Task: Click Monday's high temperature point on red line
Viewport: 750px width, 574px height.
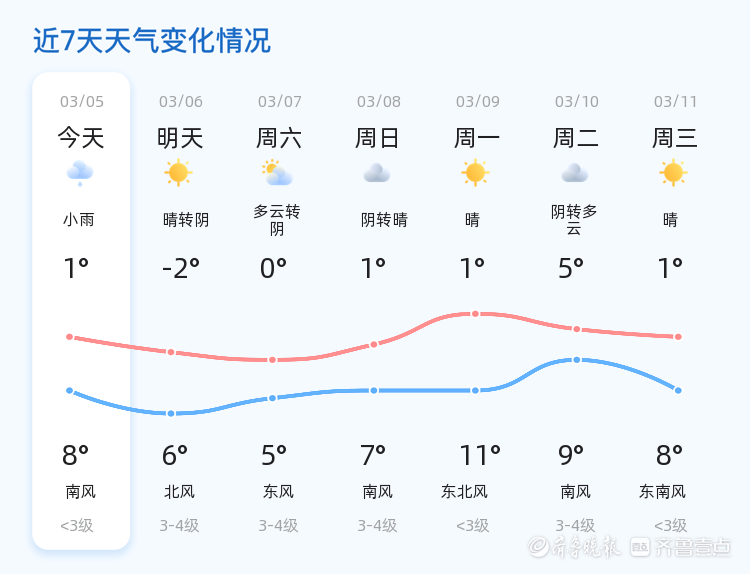Action: 475,314
